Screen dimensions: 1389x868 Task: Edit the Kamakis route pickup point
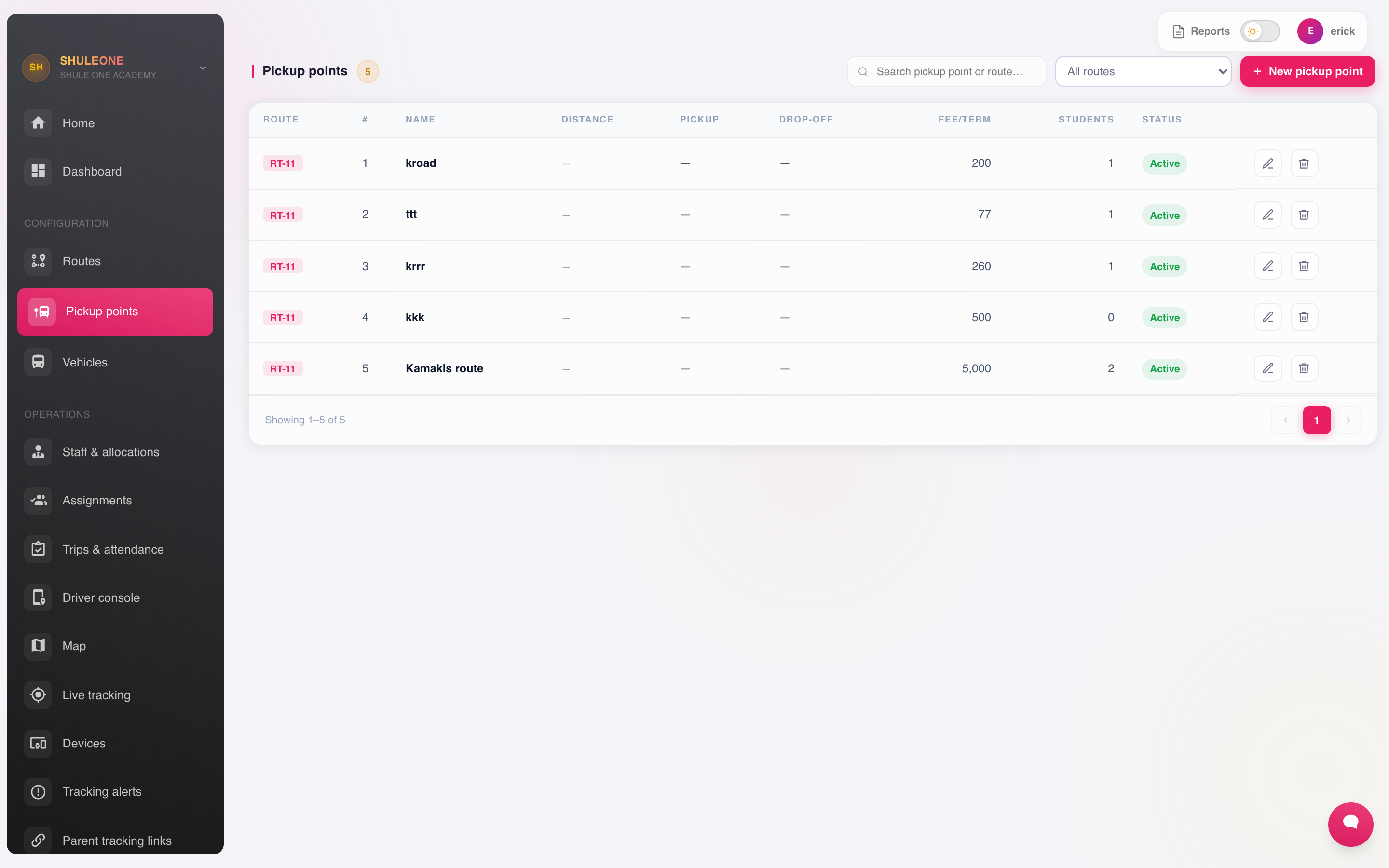pyautogui.click(x=1268, y=368)
